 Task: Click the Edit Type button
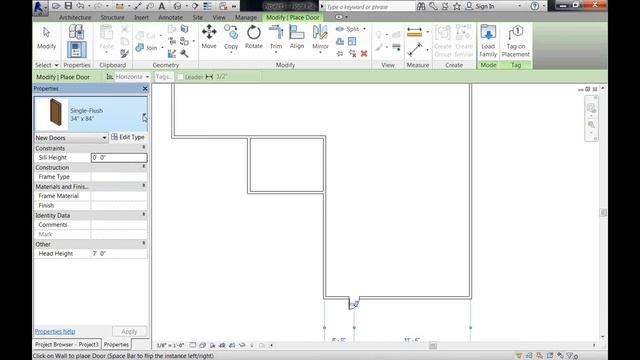coord(128,138)
